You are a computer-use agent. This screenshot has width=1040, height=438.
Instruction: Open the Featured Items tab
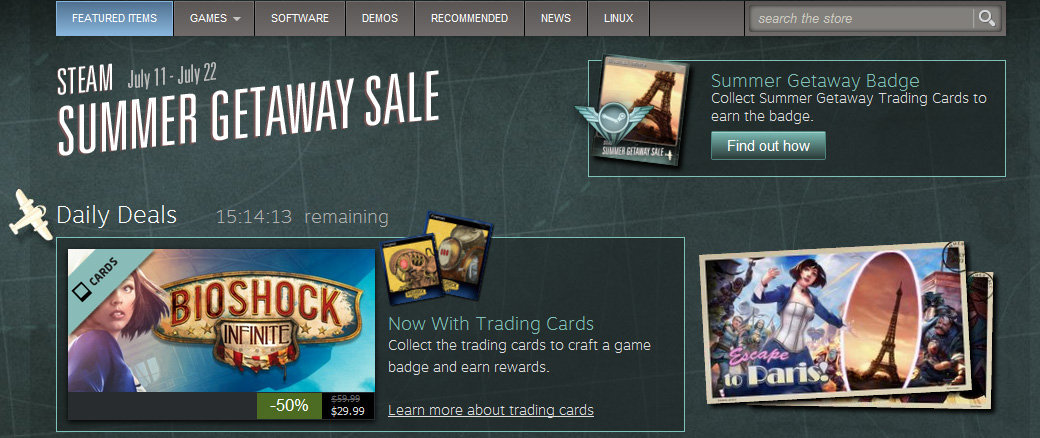pos(114,19)
